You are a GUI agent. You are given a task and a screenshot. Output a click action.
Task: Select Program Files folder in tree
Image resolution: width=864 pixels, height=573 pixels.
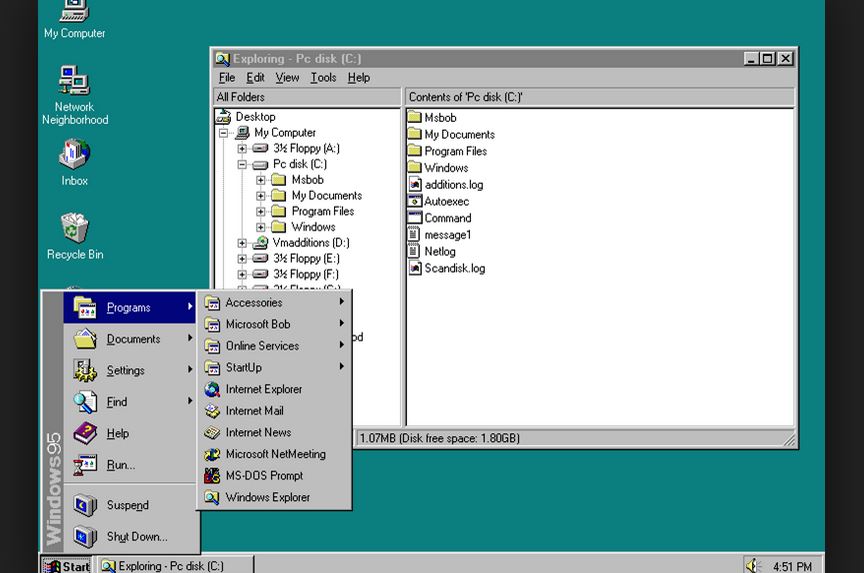(x=322, y=211)
